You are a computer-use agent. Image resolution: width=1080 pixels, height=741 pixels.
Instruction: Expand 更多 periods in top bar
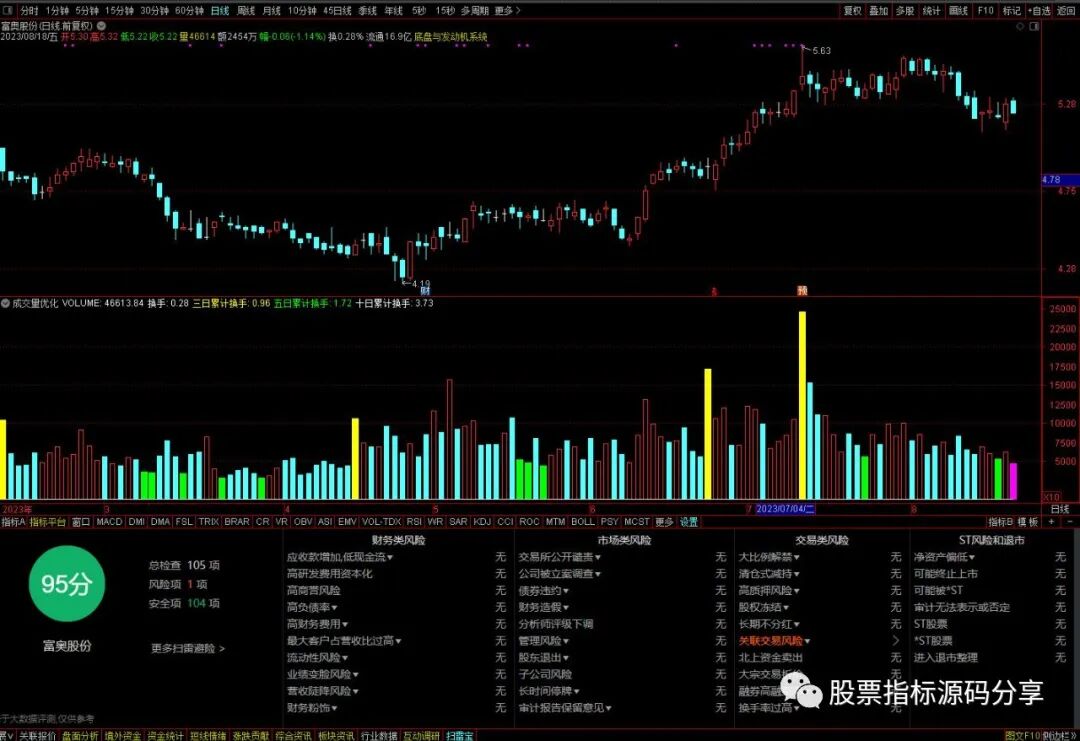point(507,10)
